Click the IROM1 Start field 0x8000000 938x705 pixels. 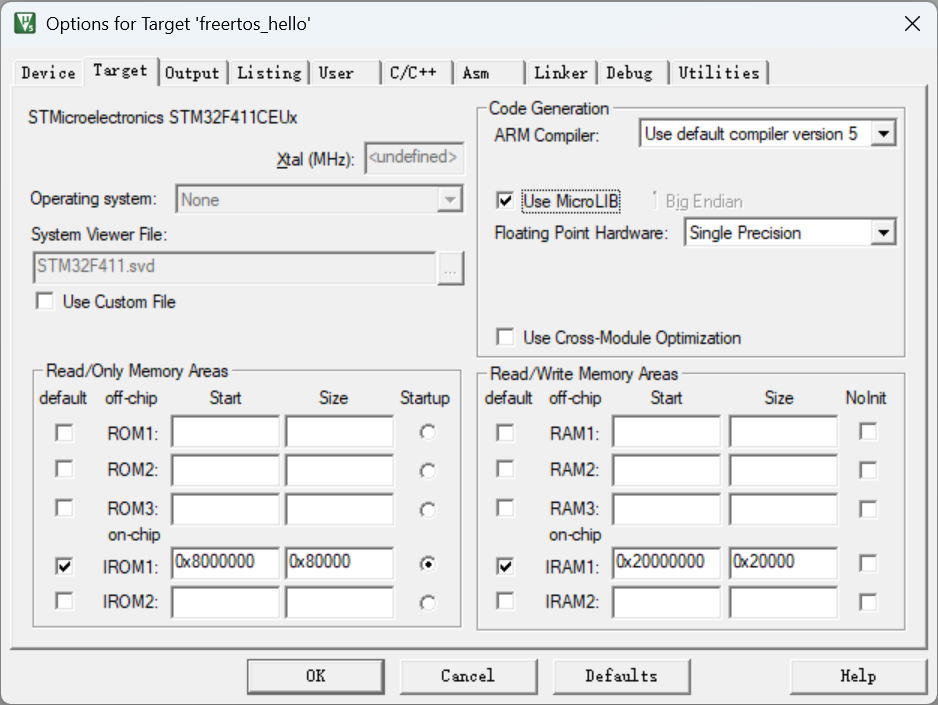click(x=226, y=563)
